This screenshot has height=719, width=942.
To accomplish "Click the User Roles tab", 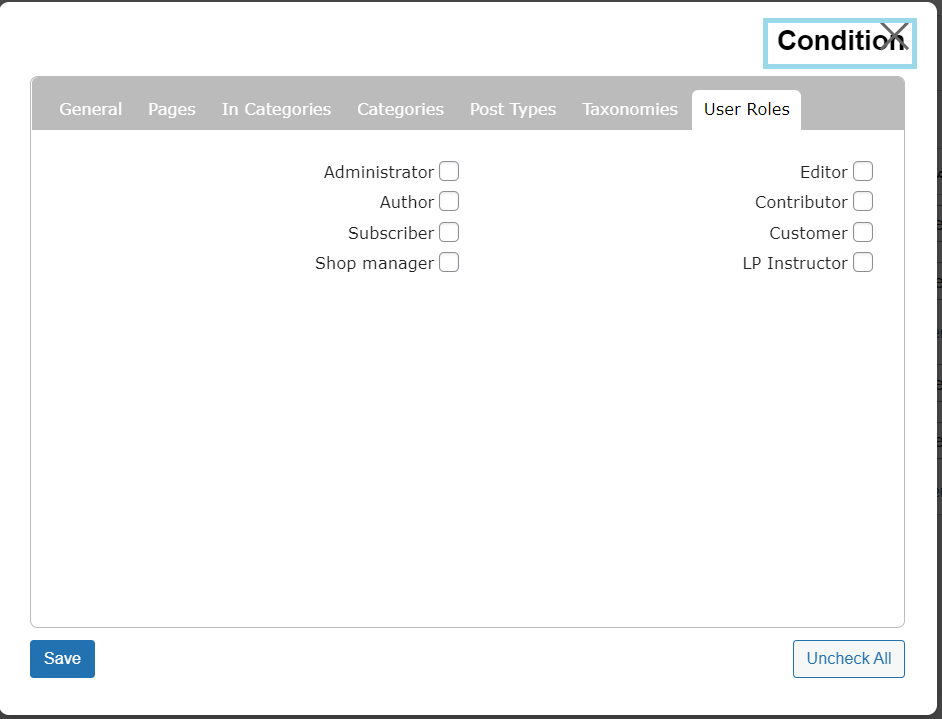I will coord(746,110).
